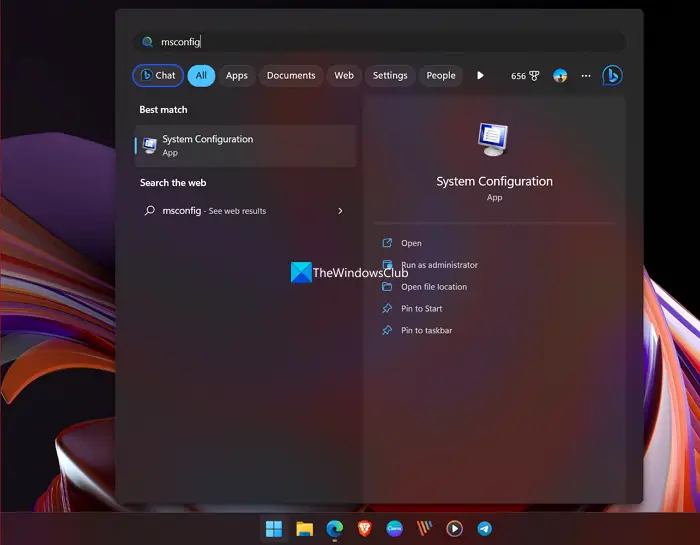Switch to the Apps filter tab

click(x=237, y=76)
